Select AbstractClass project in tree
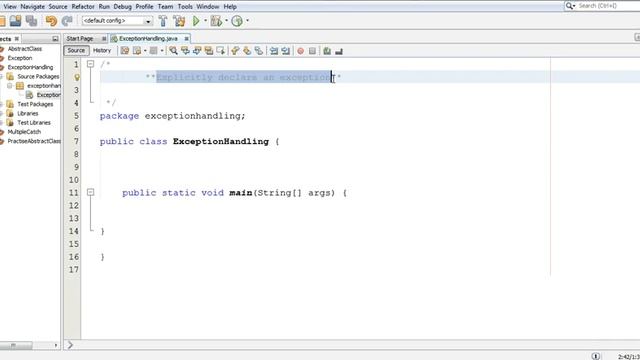The width and height of the screenshot is (640, 360). click(24, 49)
